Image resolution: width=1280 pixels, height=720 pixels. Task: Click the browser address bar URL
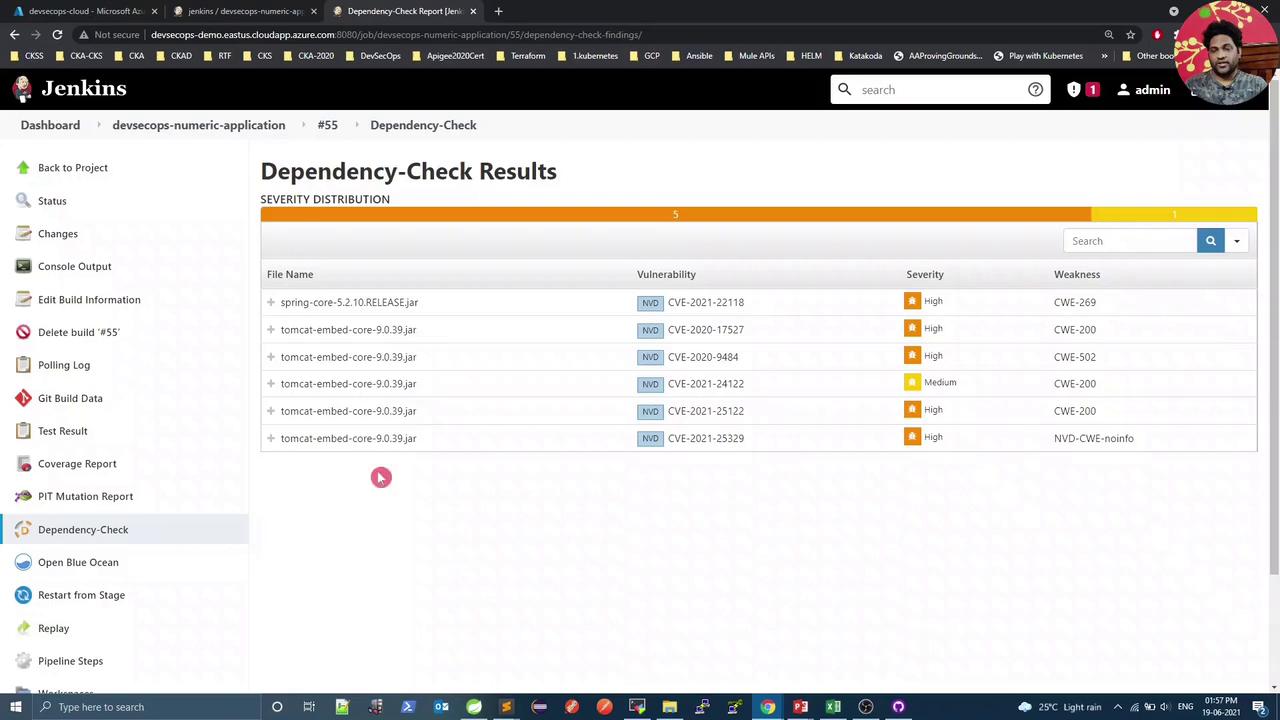[x=396, y=35]
